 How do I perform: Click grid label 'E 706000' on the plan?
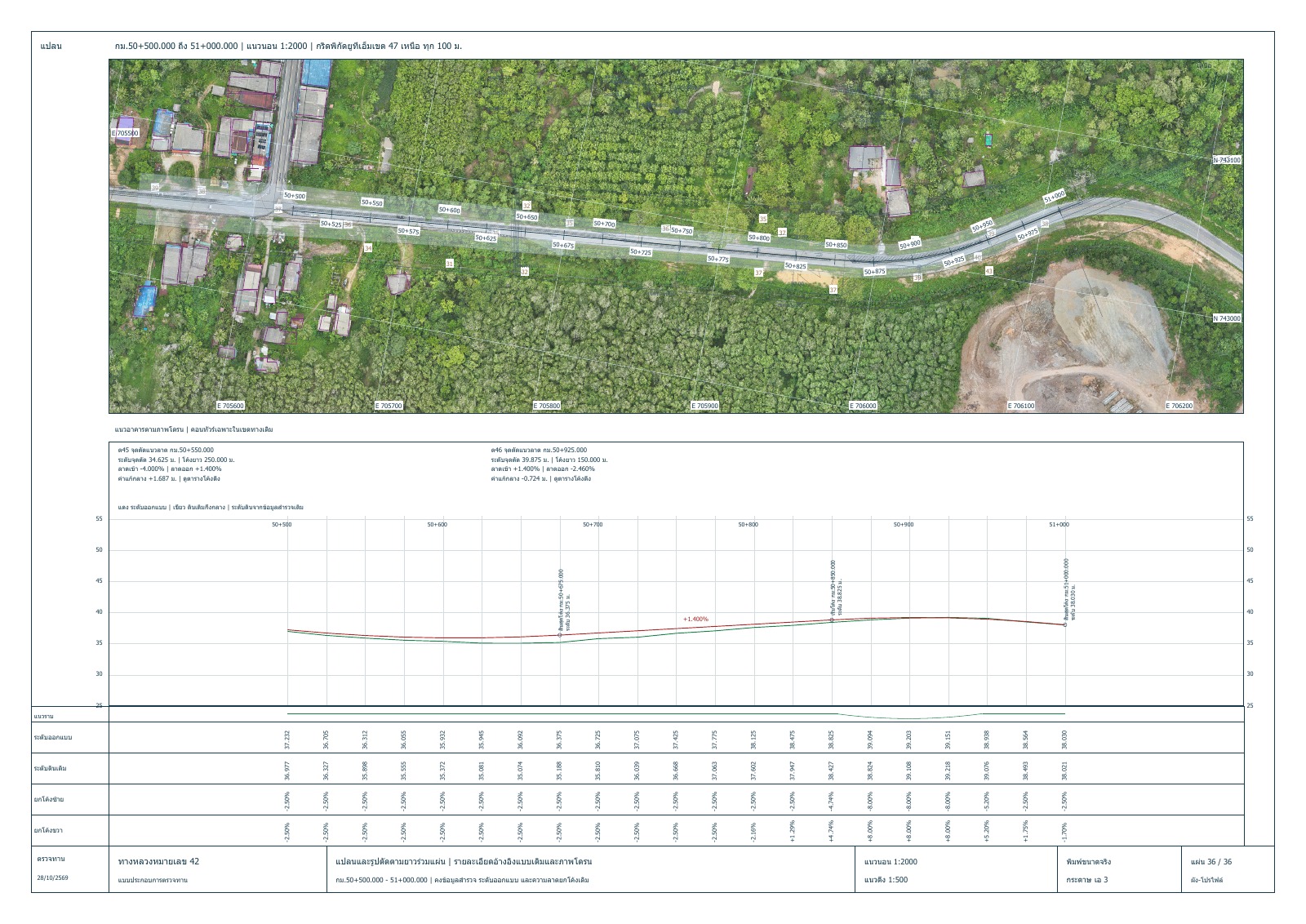tap(863, 406)
